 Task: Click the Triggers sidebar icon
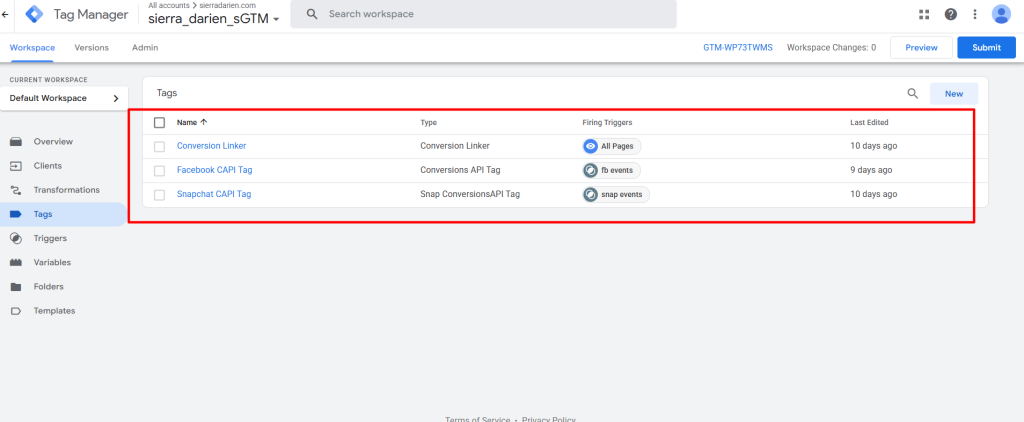click(16, 238)
